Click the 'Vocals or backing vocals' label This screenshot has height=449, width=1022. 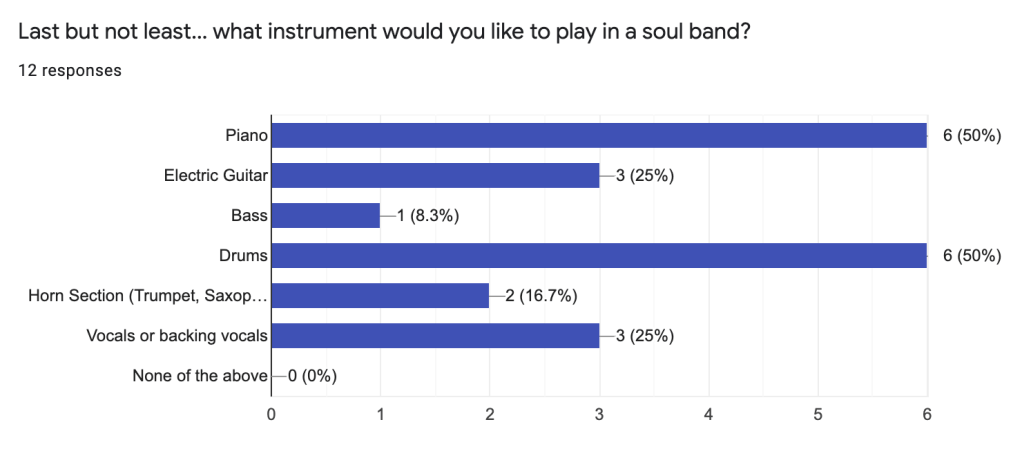click(177, 336)
